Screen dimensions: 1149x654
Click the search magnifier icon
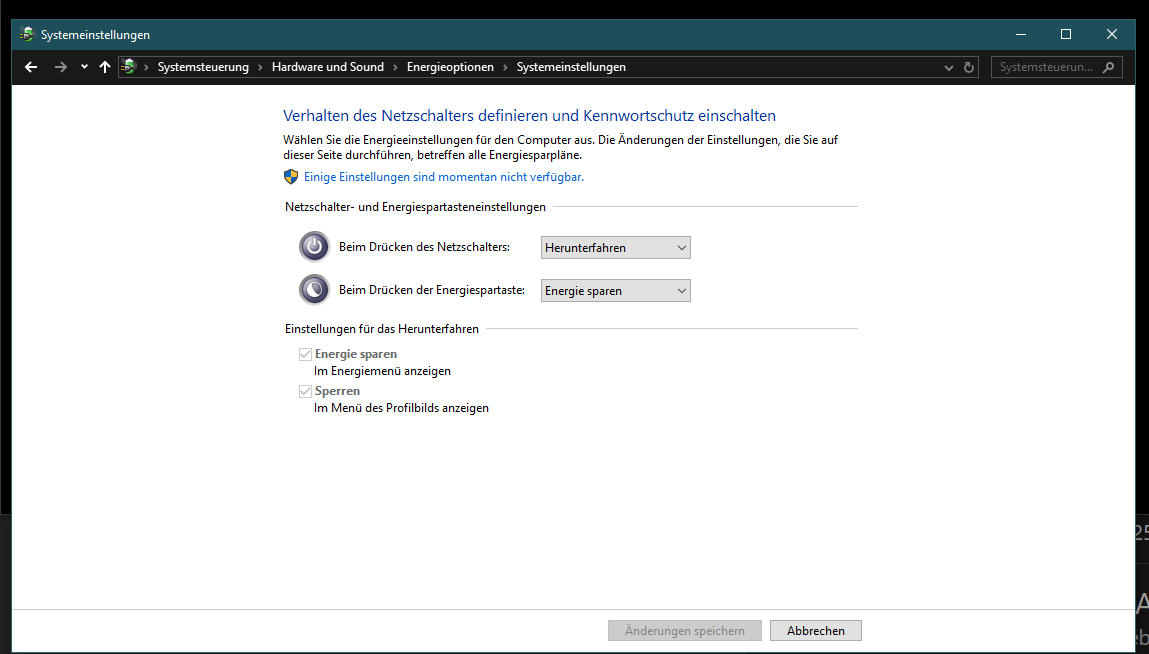(x=1109, y=67)
